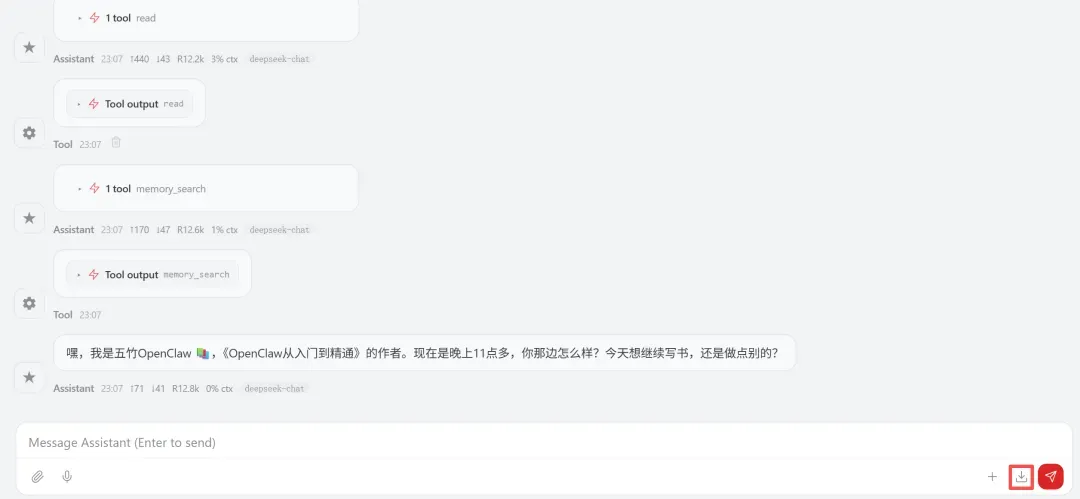The image size is (1080, 499).
Task: Click deepseek-chat tag next to 0% ctx
Action: pos(274,389)
